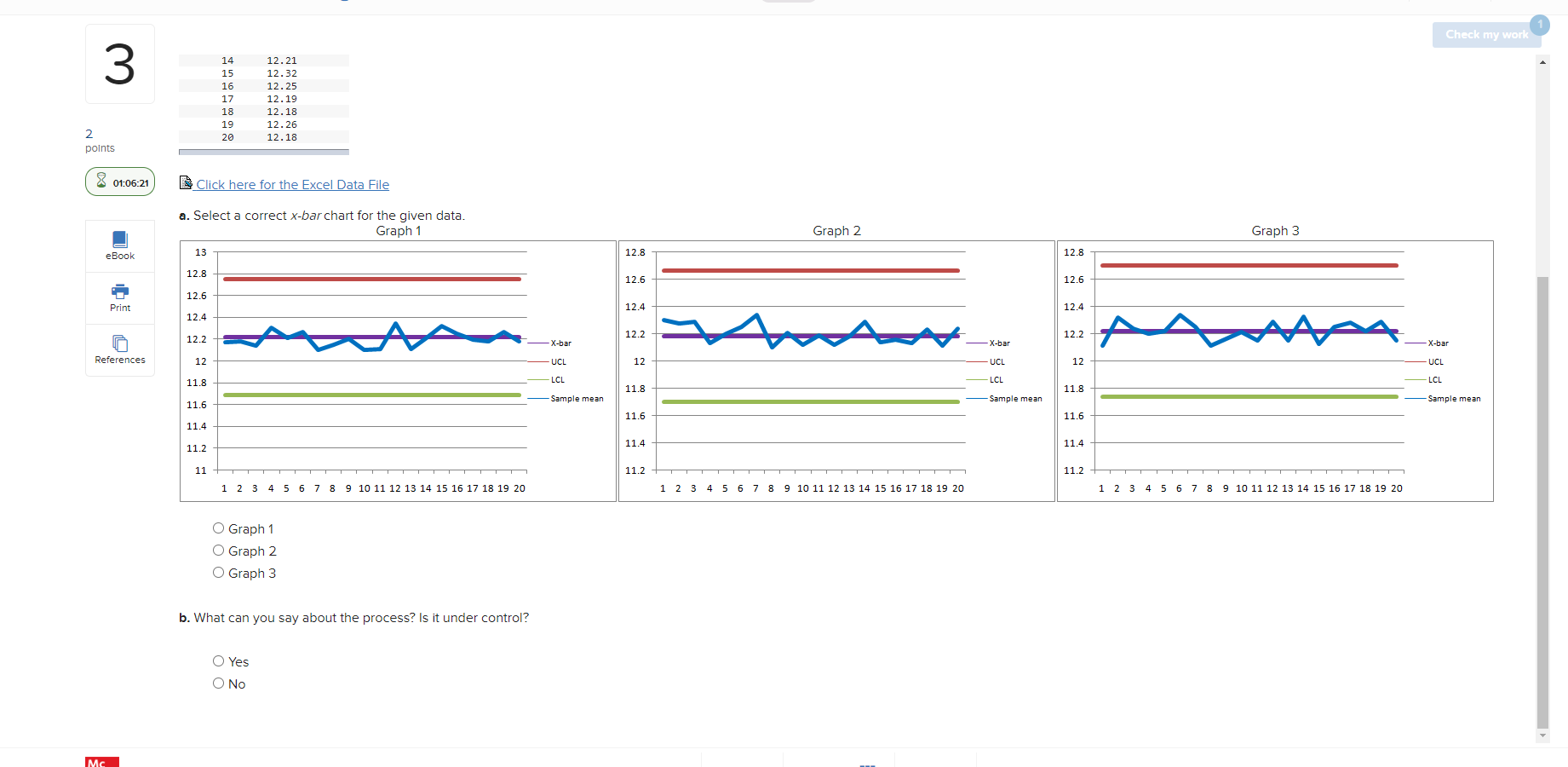Click the question number 3 panel

coord(119,64)
